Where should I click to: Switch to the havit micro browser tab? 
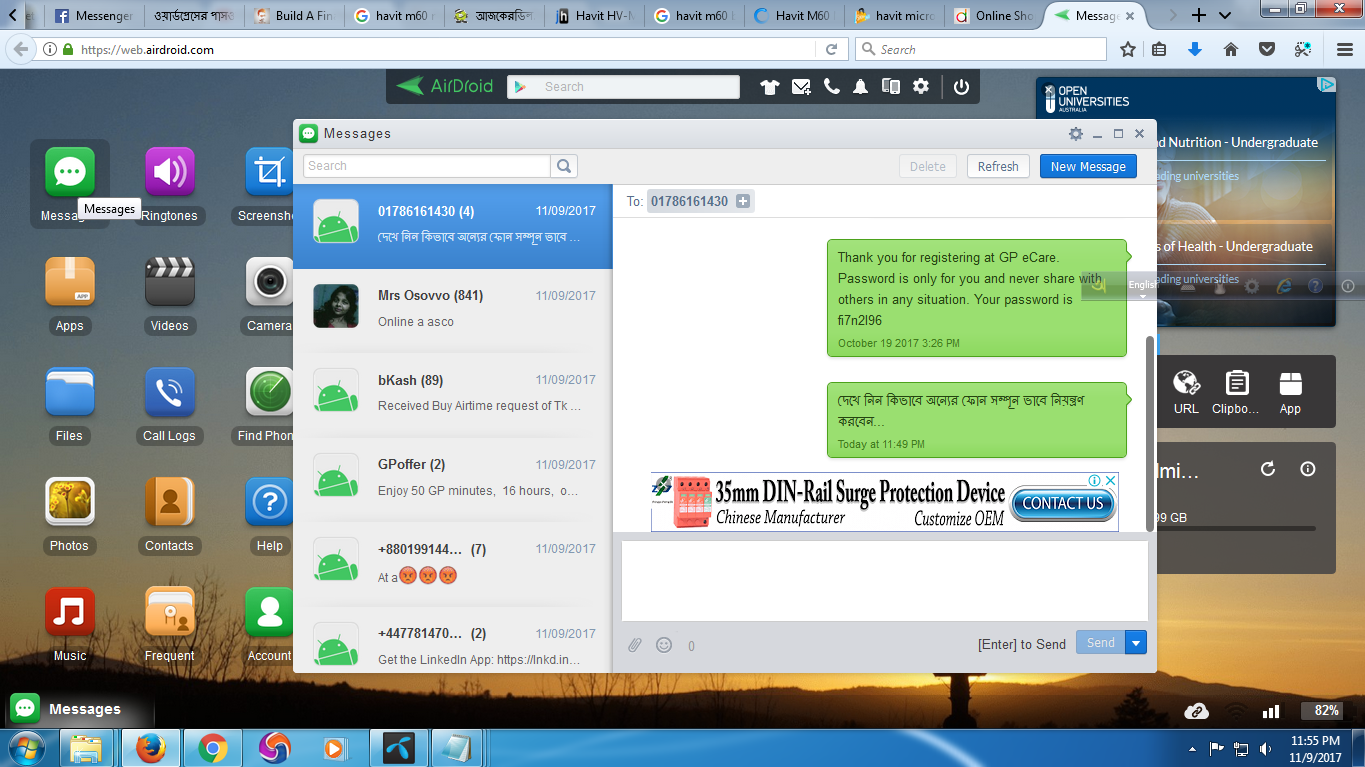[895, 15]
